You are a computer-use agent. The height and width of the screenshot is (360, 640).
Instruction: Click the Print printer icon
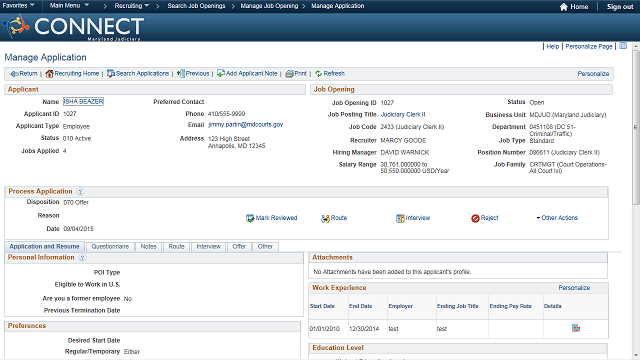point(289,74)
